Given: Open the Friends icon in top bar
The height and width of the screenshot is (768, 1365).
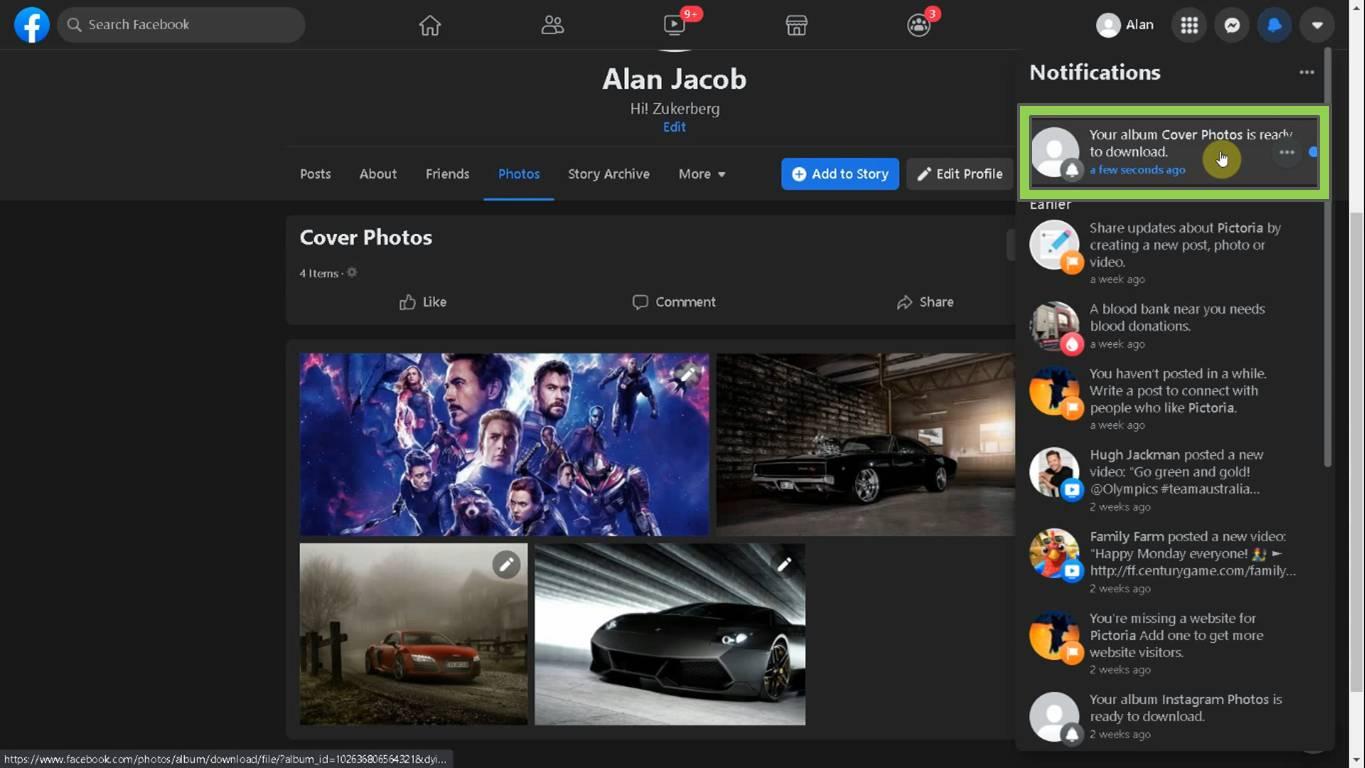Looking at the screenshot, I should click(x=552, y=25).
